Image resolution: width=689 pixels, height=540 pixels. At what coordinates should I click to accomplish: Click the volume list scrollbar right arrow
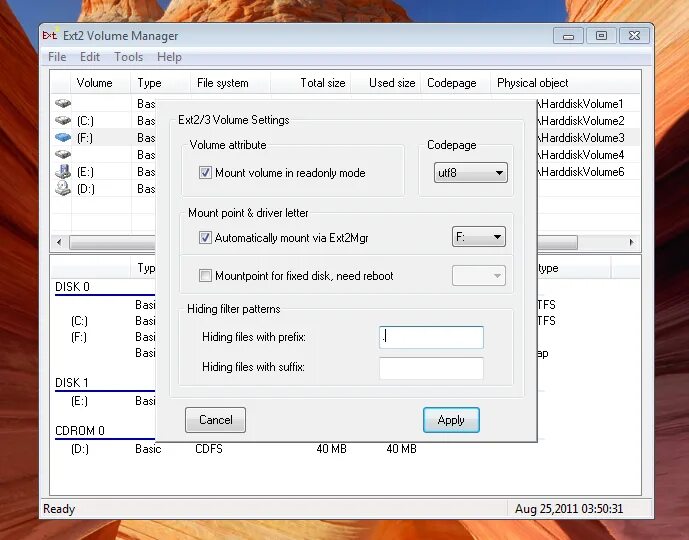[x=631, y=242]
